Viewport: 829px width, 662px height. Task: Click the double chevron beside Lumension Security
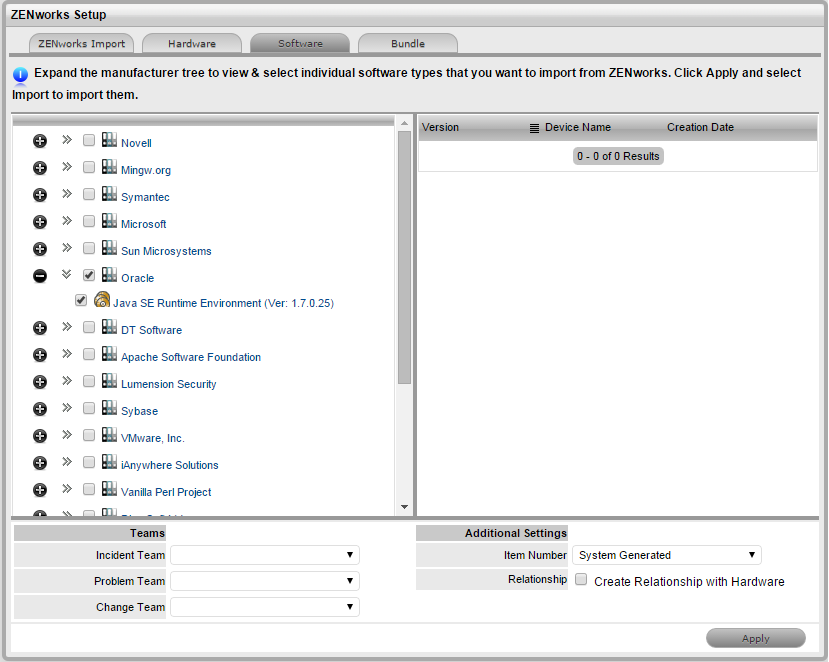[67, 381]
